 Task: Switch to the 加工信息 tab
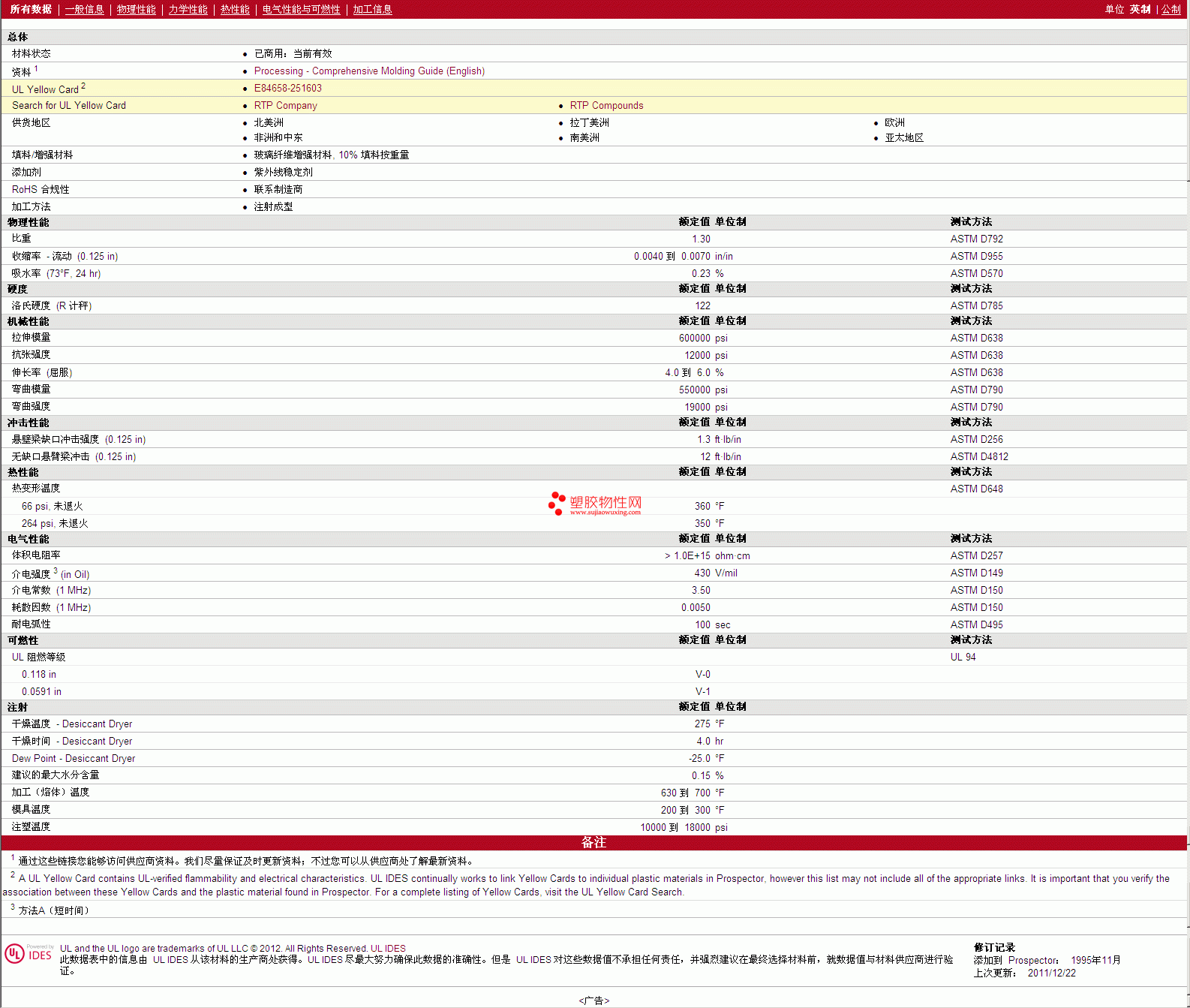click(x=372, y=9)
